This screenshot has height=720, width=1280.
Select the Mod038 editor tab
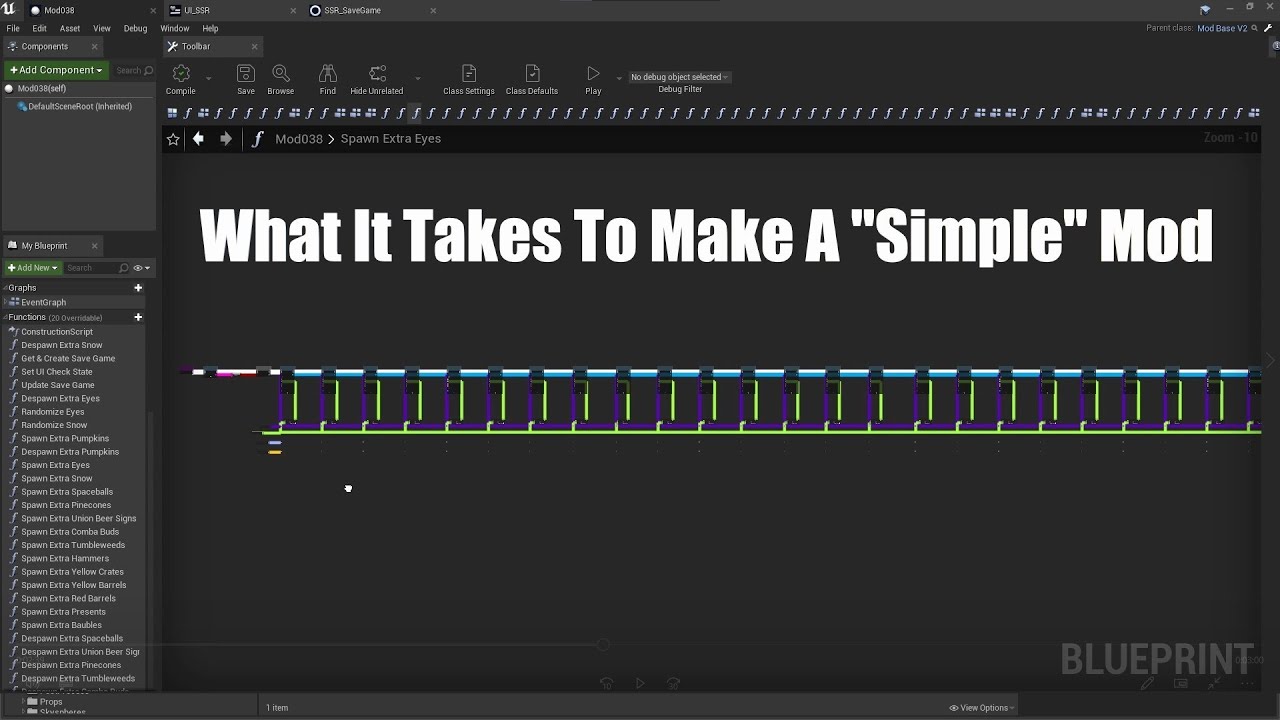pyautogui.click(x=59, y=10)
